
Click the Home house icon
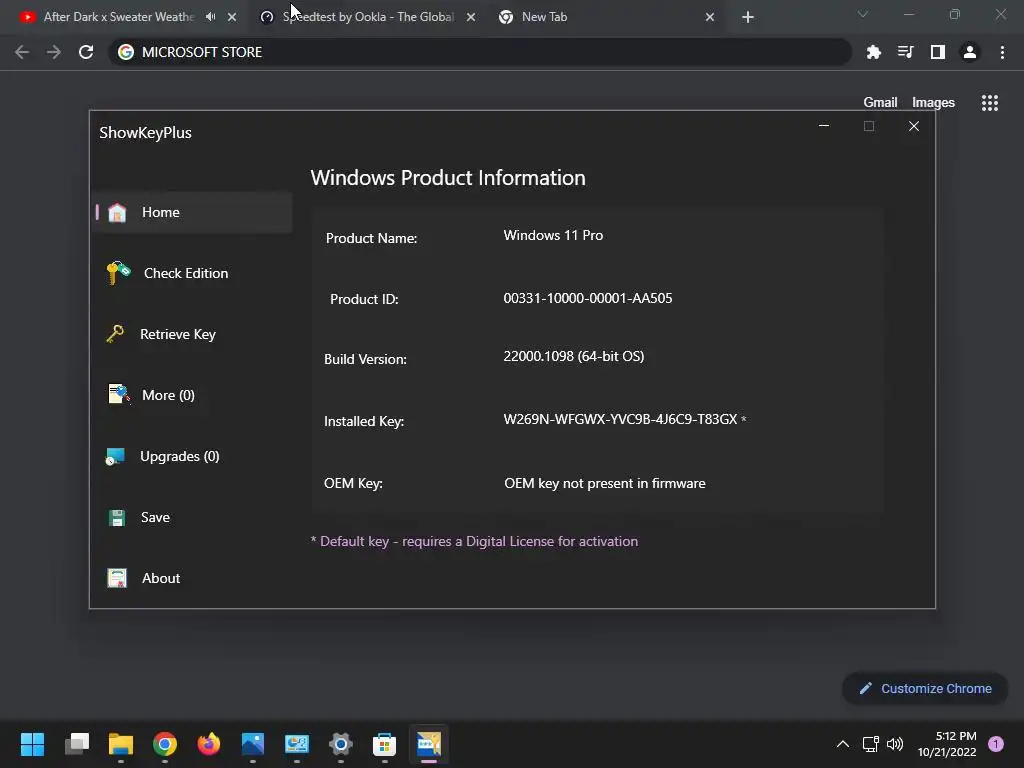117,212
